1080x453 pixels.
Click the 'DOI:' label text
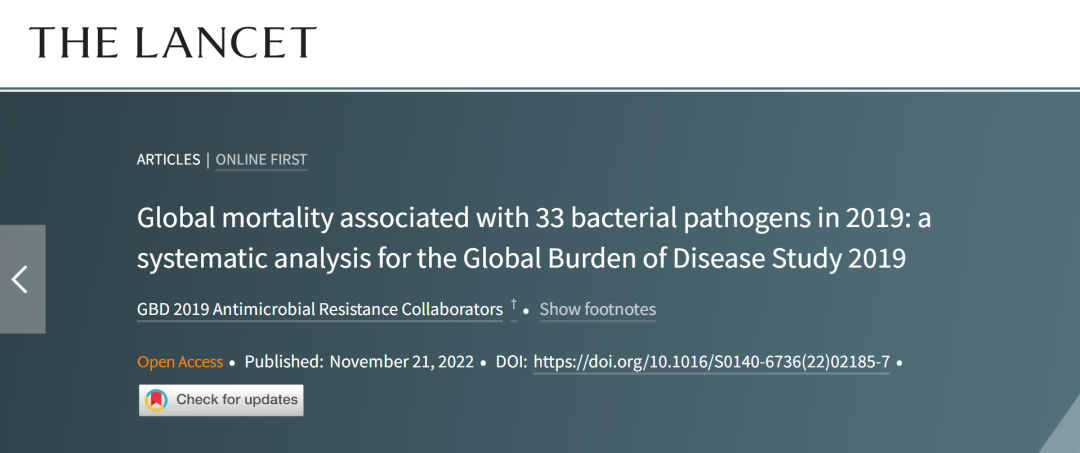[511, 362]
